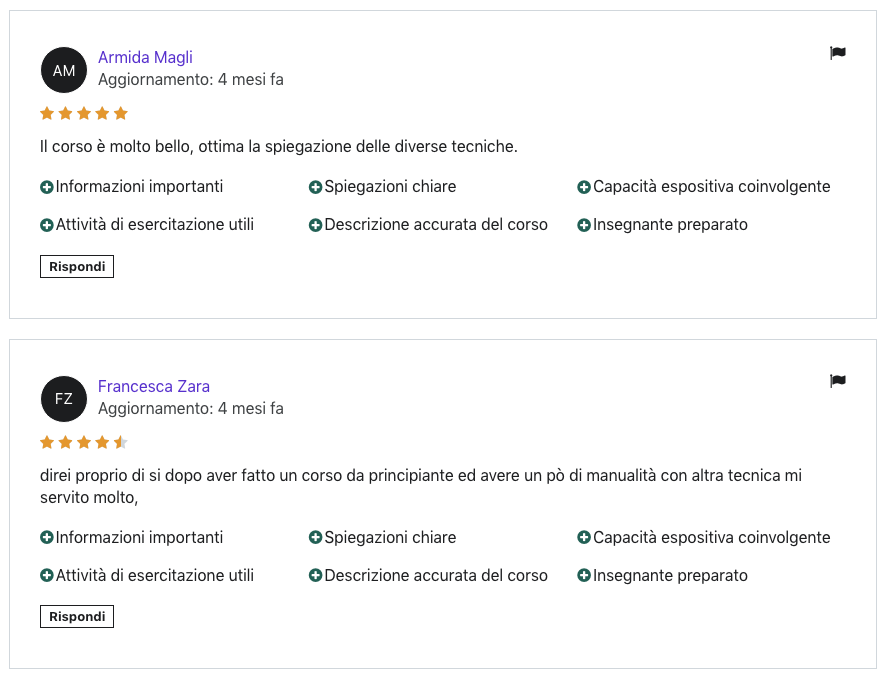Reply to Armida Magli's review with Rispondi
Viewport: 896px width, 680px height.
tap(77, 267)
